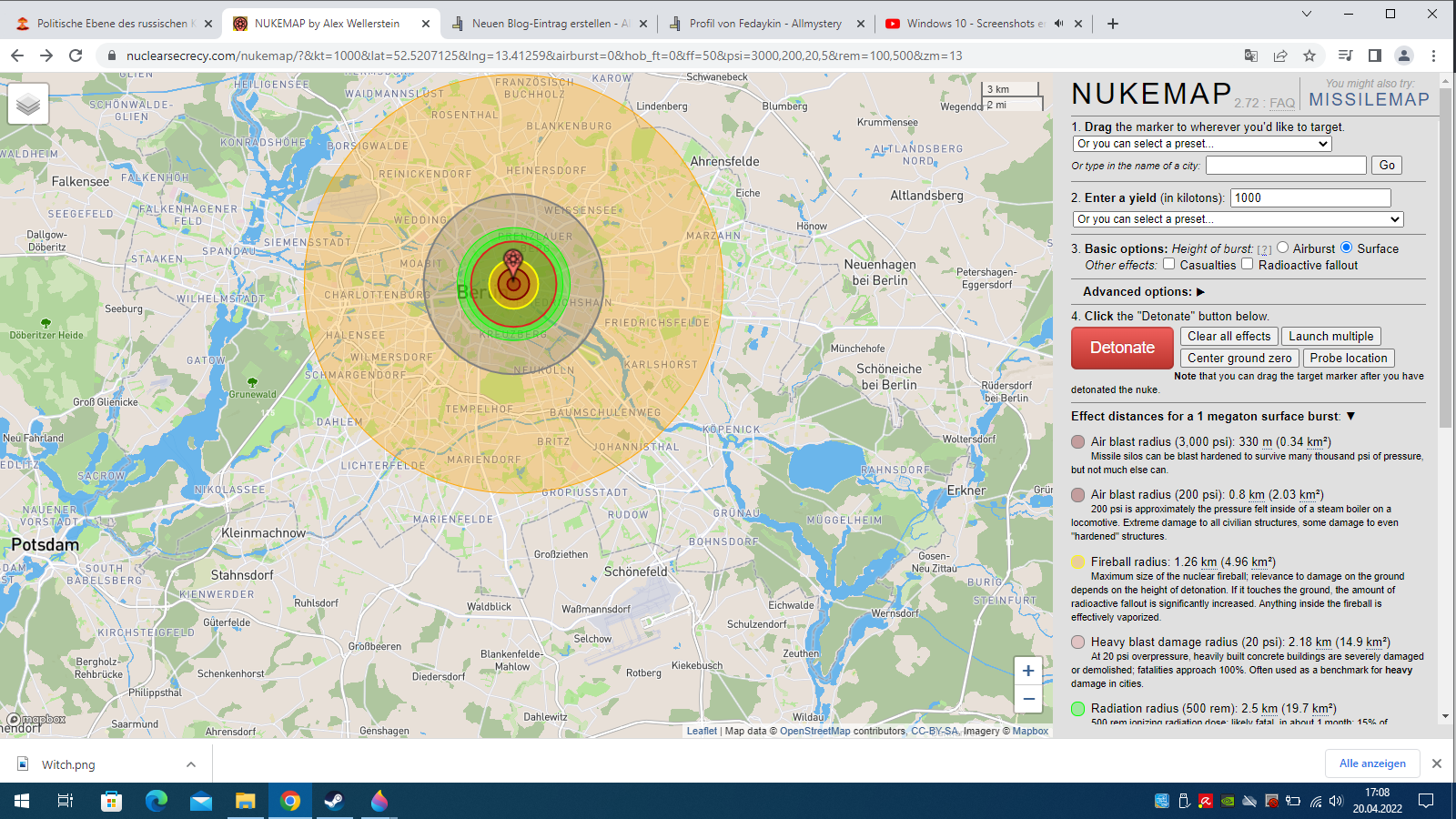Open height of burst help link

point(1265,249)
